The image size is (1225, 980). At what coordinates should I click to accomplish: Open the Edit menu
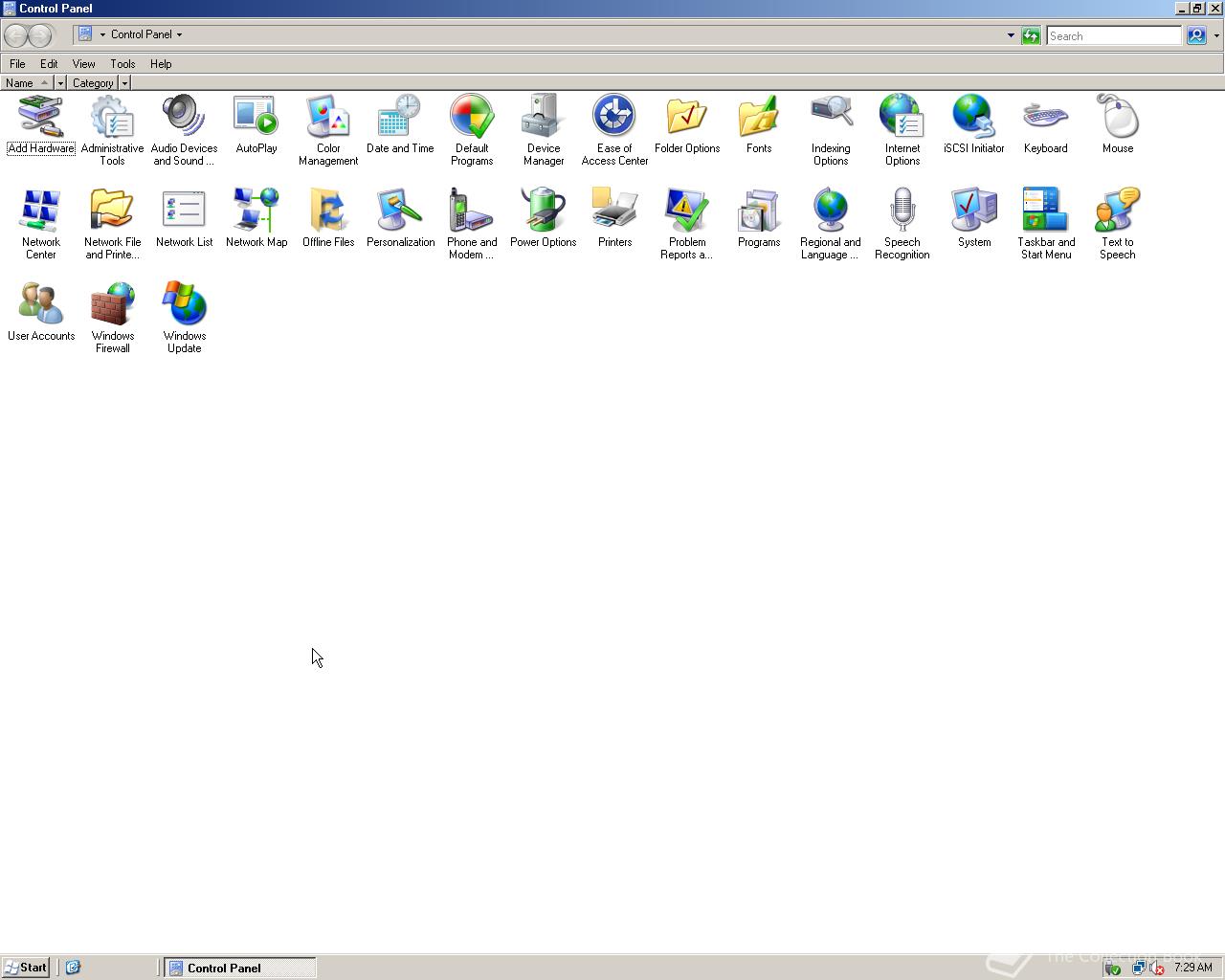click(49, 64)
